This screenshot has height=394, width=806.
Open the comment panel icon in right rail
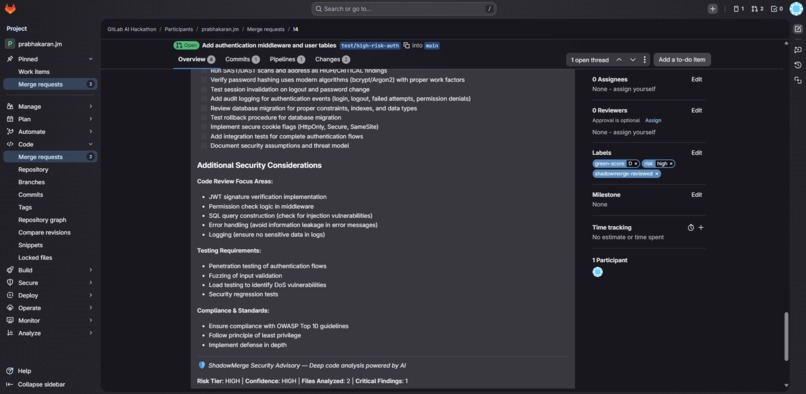(798, 49)
